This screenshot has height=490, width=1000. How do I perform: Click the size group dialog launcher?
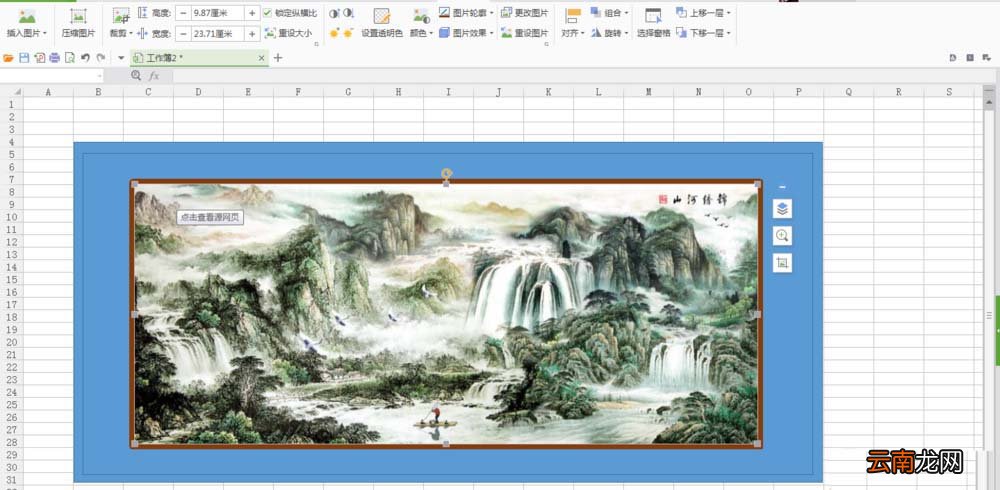click(316, 44)
